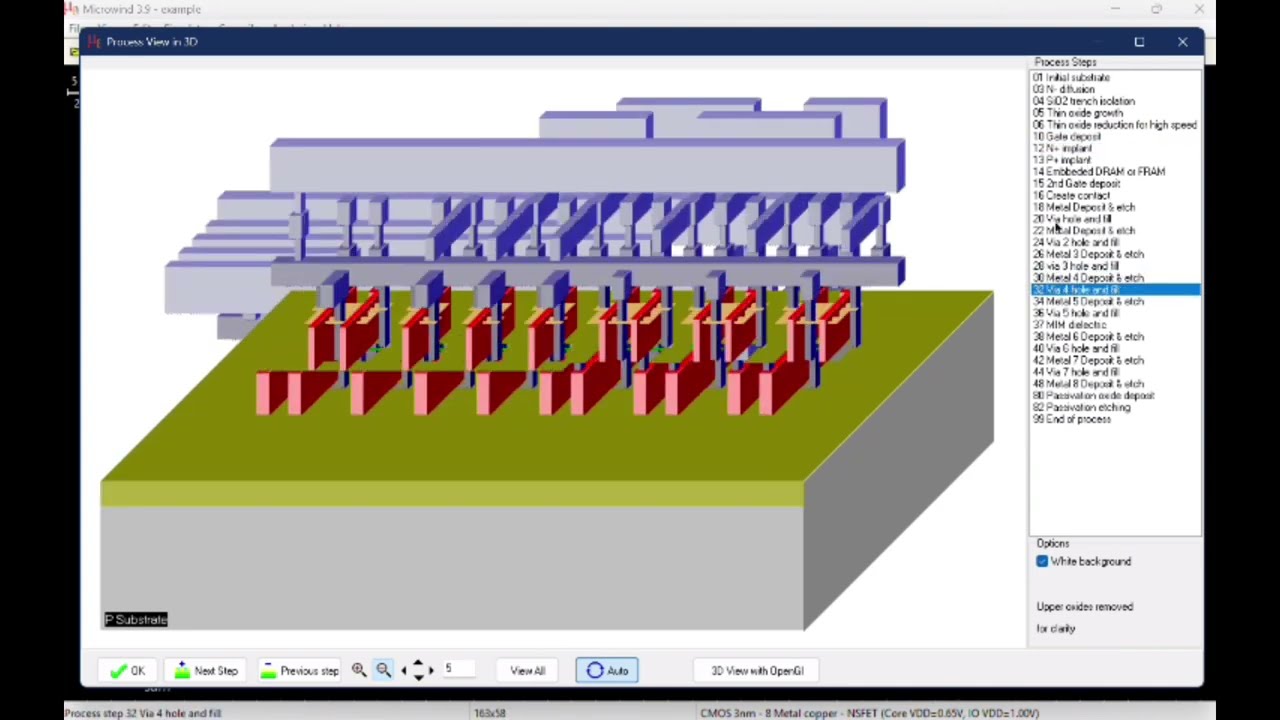Viewport: 1280px width, 720px height.
Task: Pan the 3D view left with the left arrow
Action: (405, 671)
